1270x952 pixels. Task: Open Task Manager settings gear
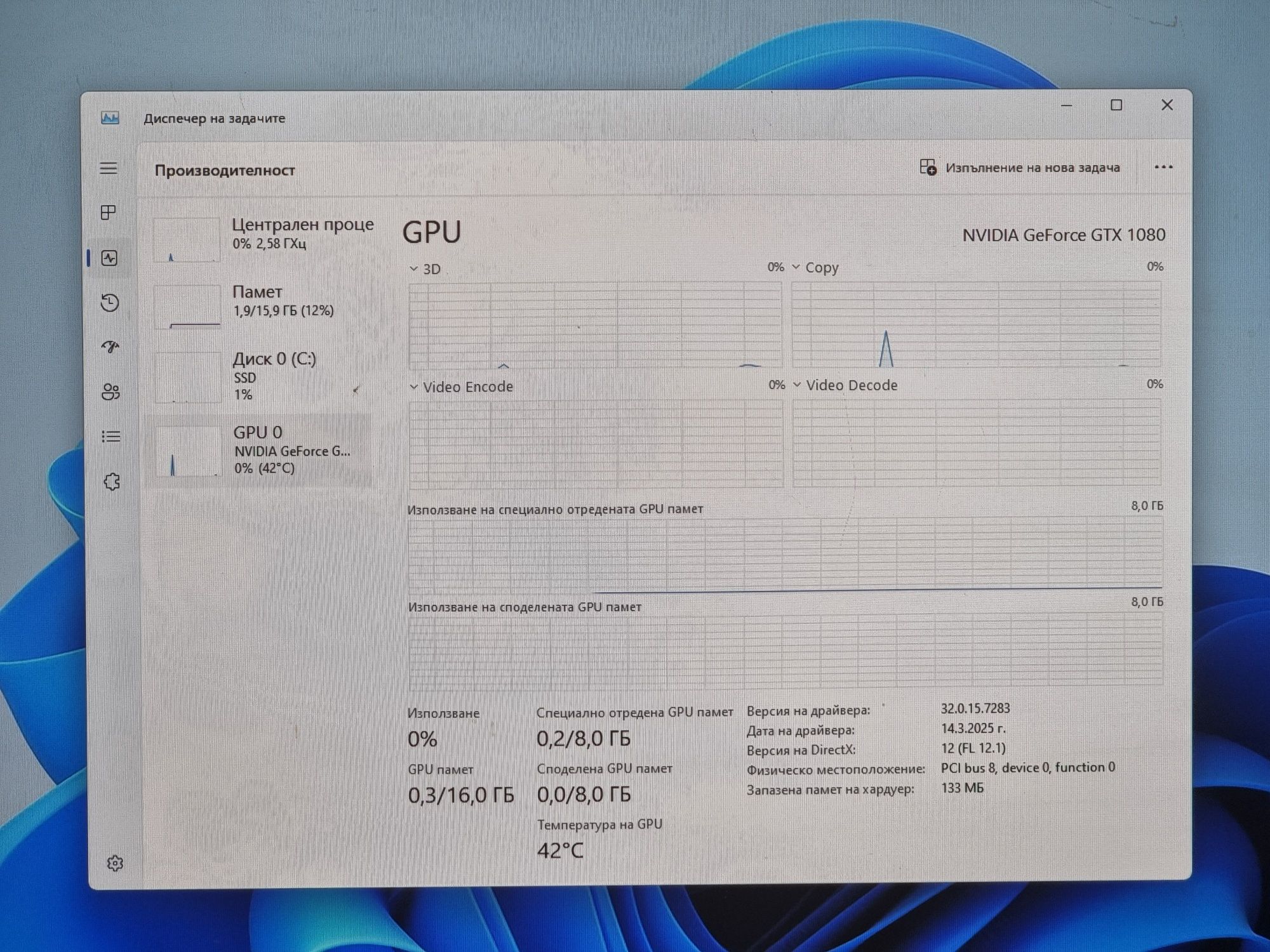click(115, 863)
